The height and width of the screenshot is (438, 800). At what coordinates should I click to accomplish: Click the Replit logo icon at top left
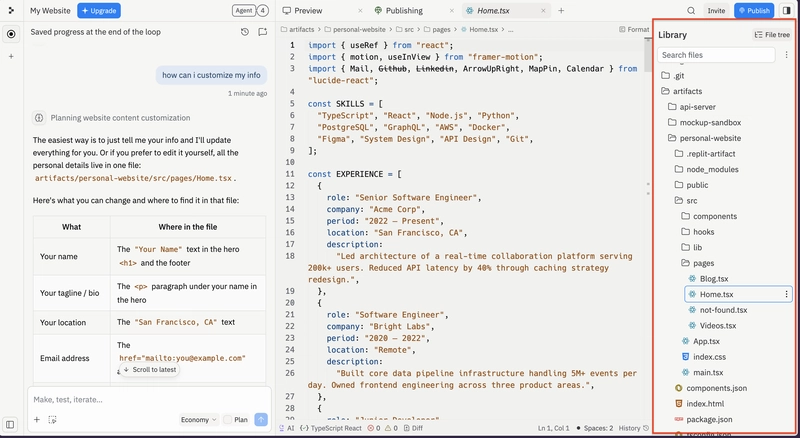[x=11, y=10]
